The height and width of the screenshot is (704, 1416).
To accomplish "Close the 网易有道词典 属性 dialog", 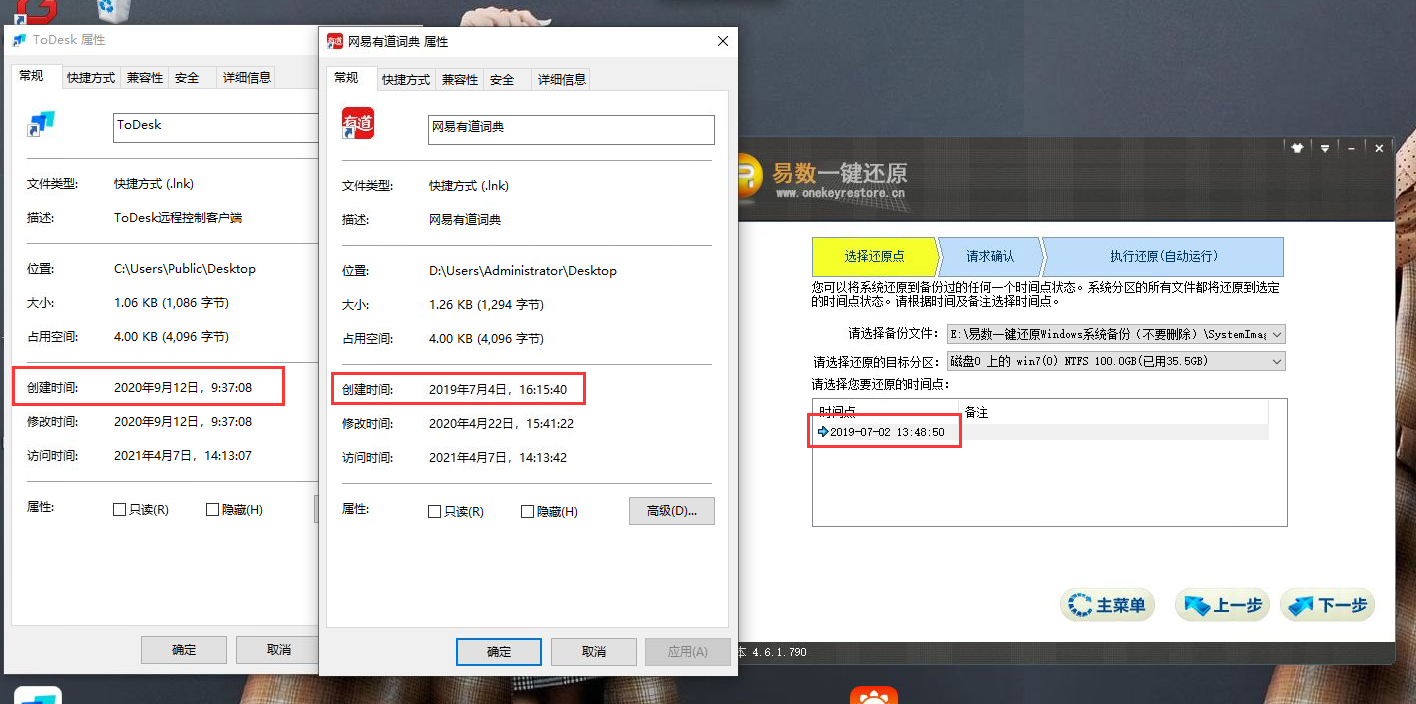I will click(x=722, y=41).
